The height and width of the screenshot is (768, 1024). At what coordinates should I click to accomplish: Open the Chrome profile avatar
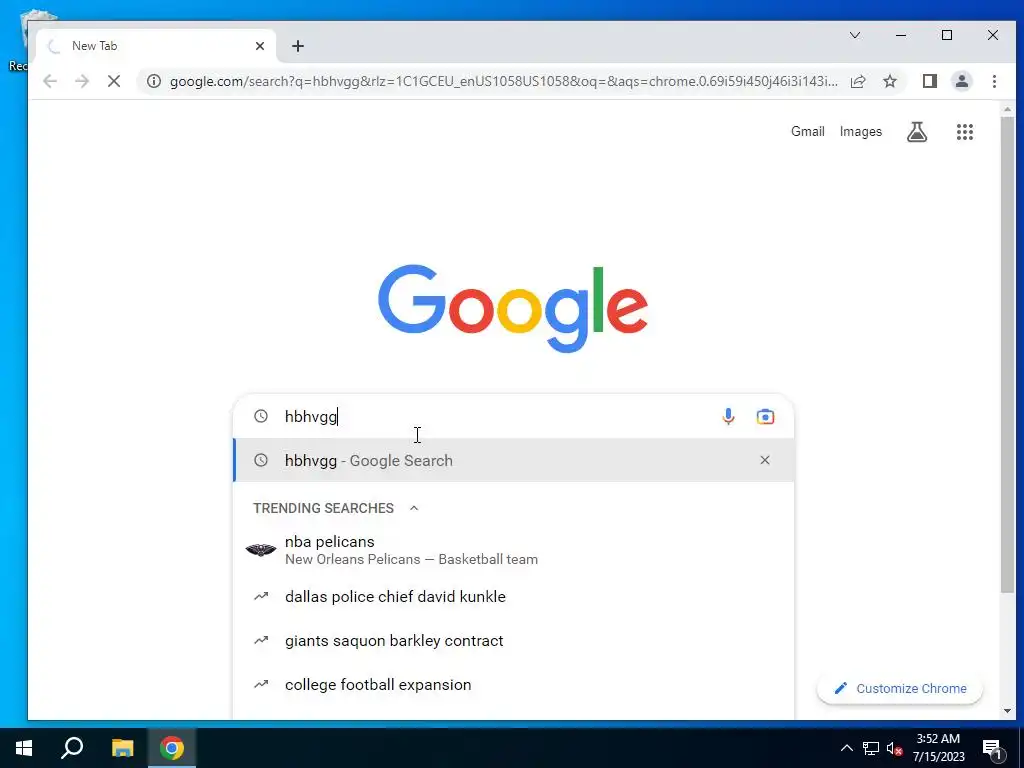[x=961, y=81]
